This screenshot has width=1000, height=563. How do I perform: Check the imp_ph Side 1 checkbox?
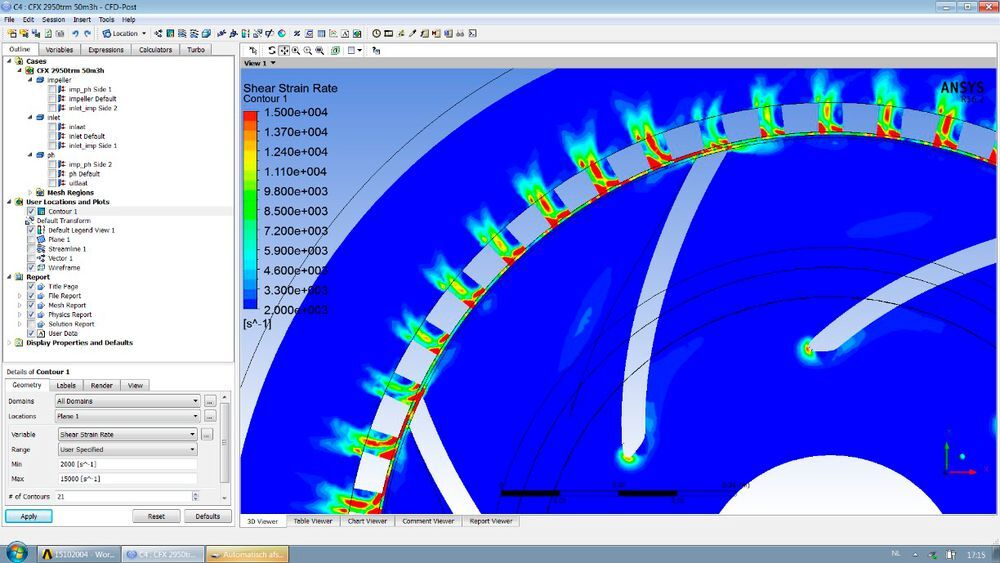(52, 89)
